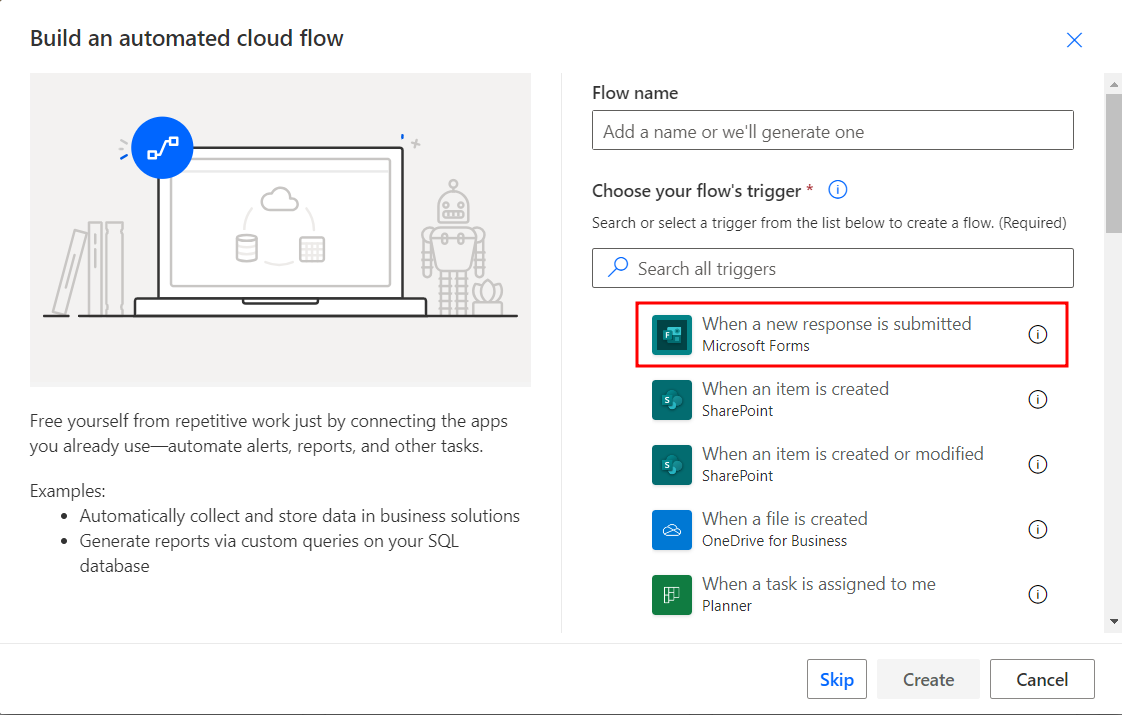Click the Skip button
The width and height of the screenshot is (1122, 715).
point(836,679)
